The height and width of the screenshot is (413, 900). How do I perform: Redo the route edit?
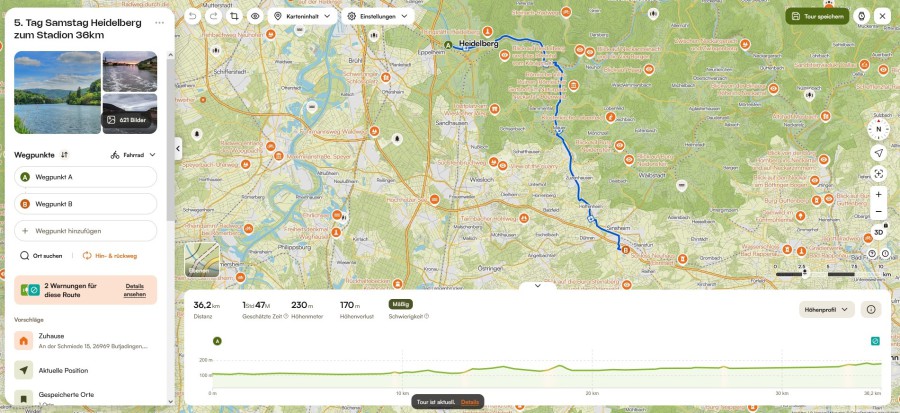click(x=213, y=16)
